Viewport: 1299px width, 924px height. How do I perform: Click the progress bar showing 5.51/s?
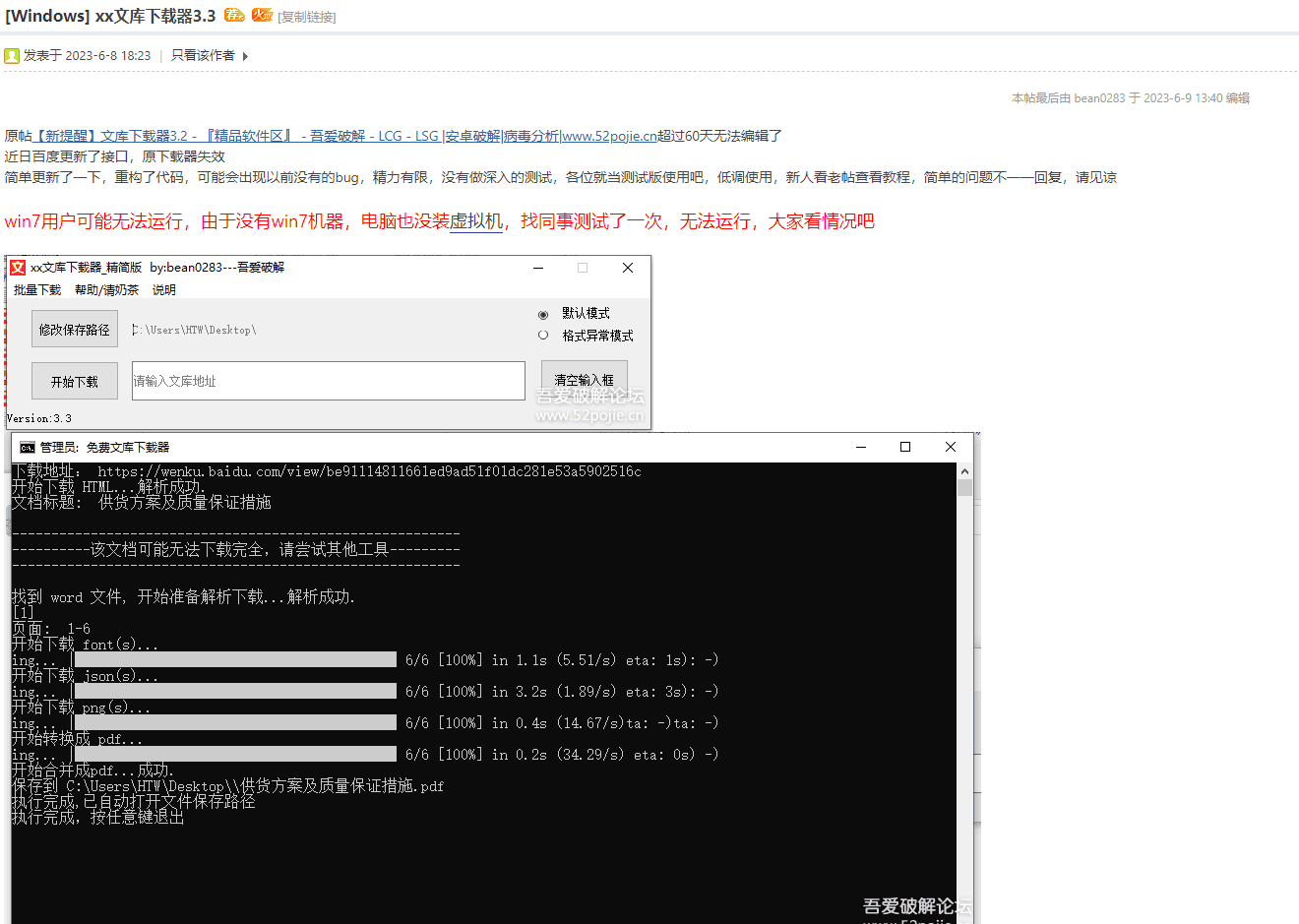(x=235, y=659)
